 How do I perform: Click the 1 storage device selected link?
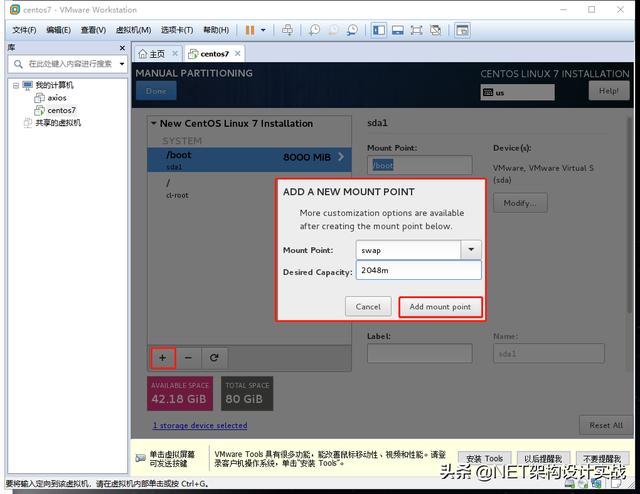point(200,425)
